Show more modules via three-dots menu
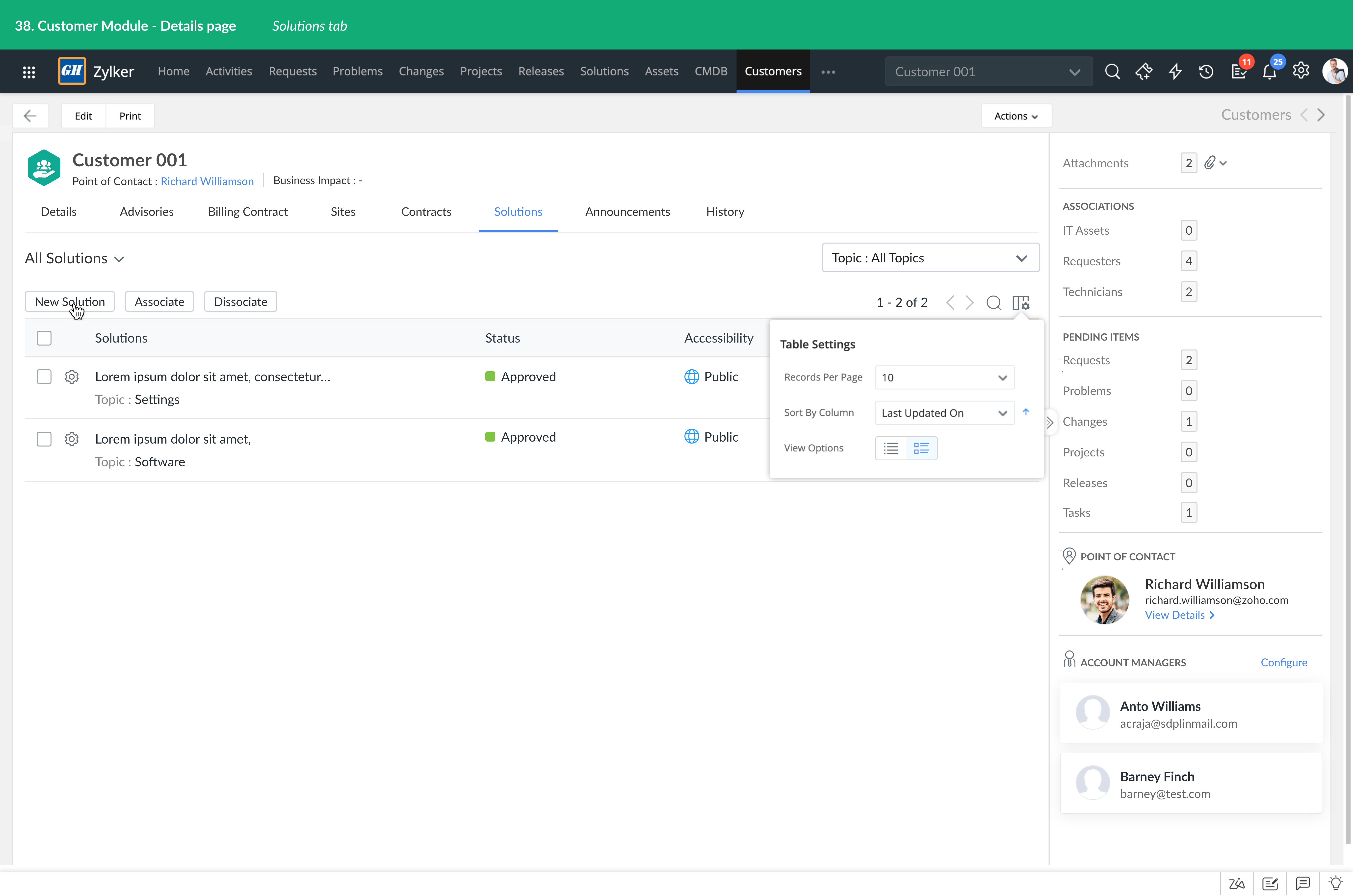Viewport: 1353px width, 896px height. (x=828, y=72)
